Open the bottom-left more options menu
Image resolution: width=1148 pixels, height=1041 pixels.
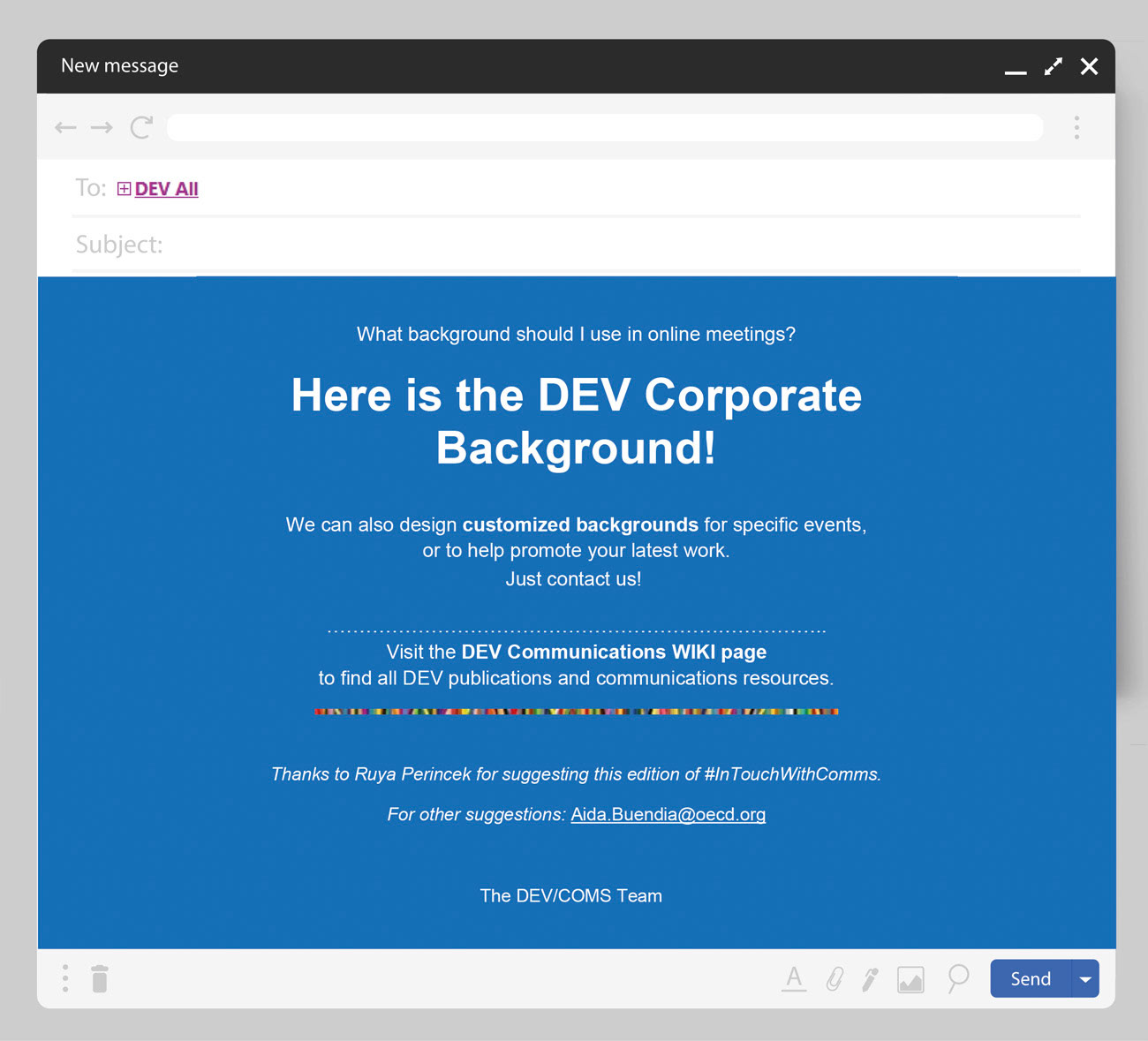click(x=64, y=978)
